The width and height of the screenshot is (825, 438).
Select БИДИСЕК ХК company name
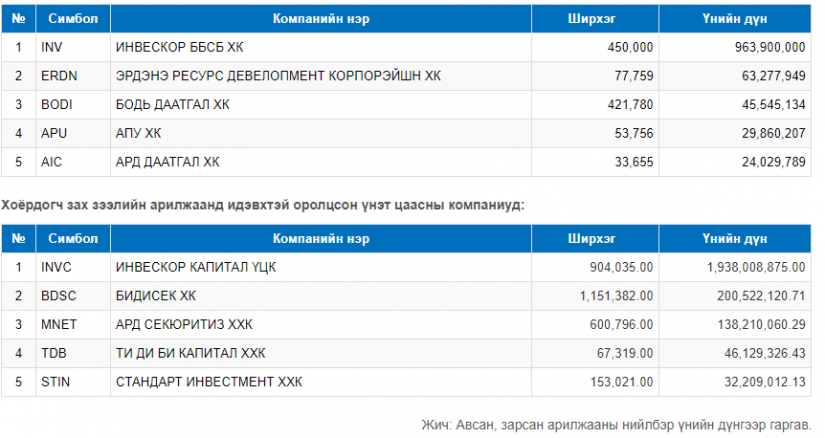click(x=156, y=296)
